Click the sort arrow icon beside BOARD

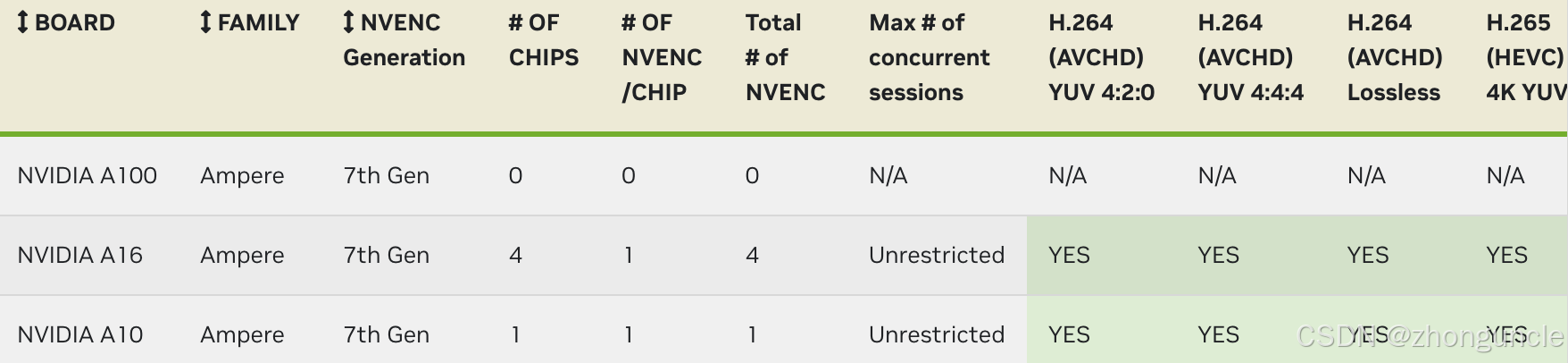[23, 22]
